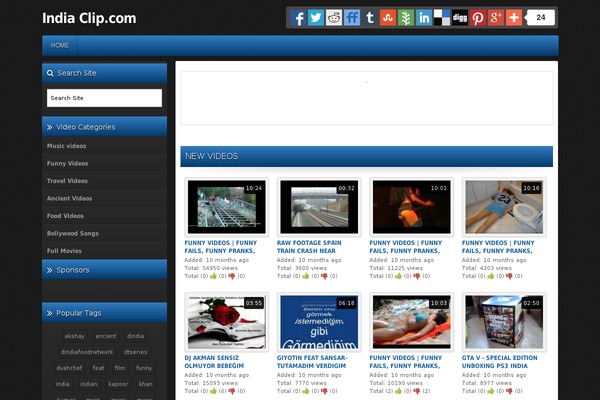Select the dindiafoodnetwork tag
600x400 pixels.
87,352
